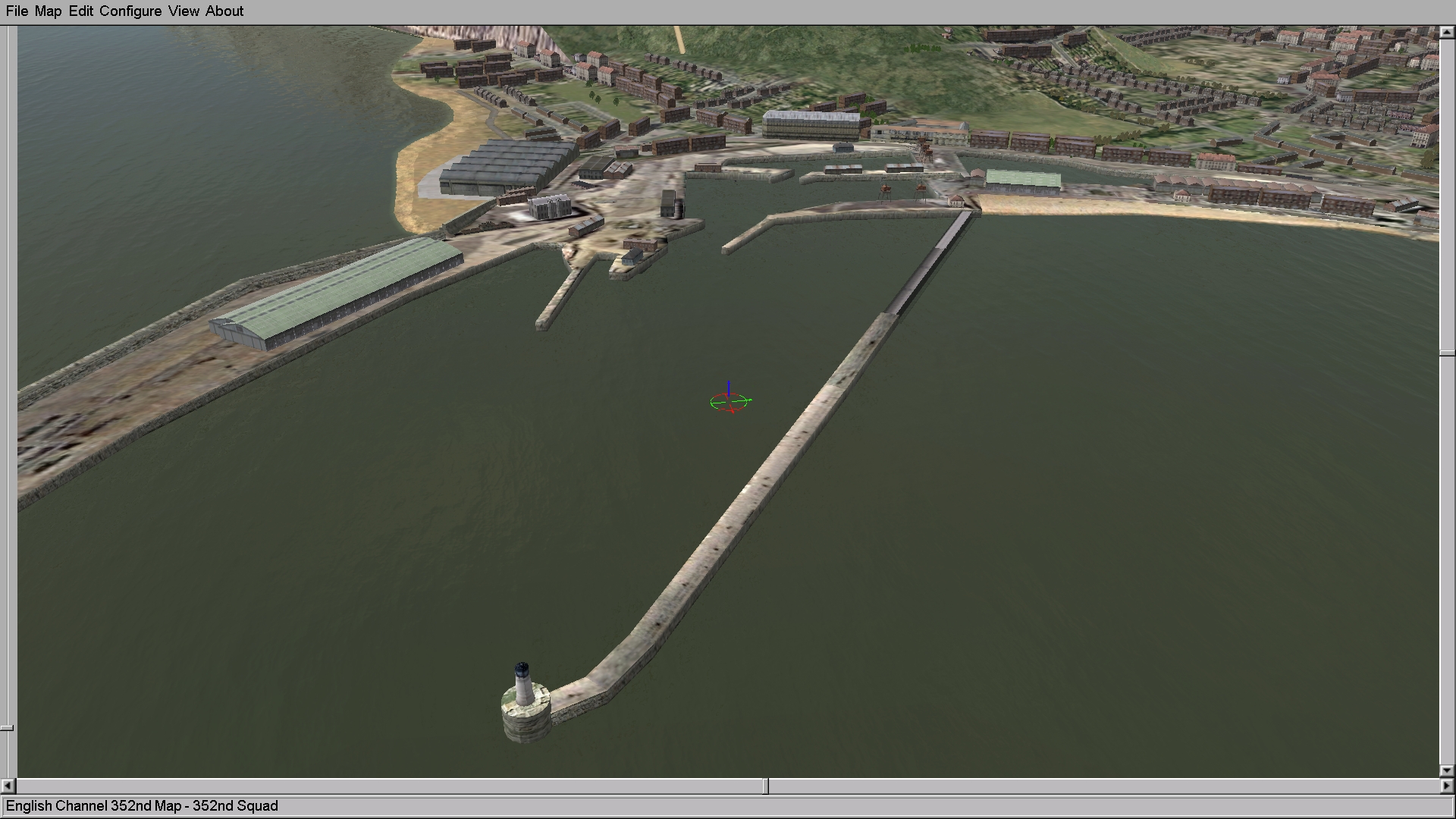
Task: Select the dark multi-roof hangar building
Action: tap(506, 166)
